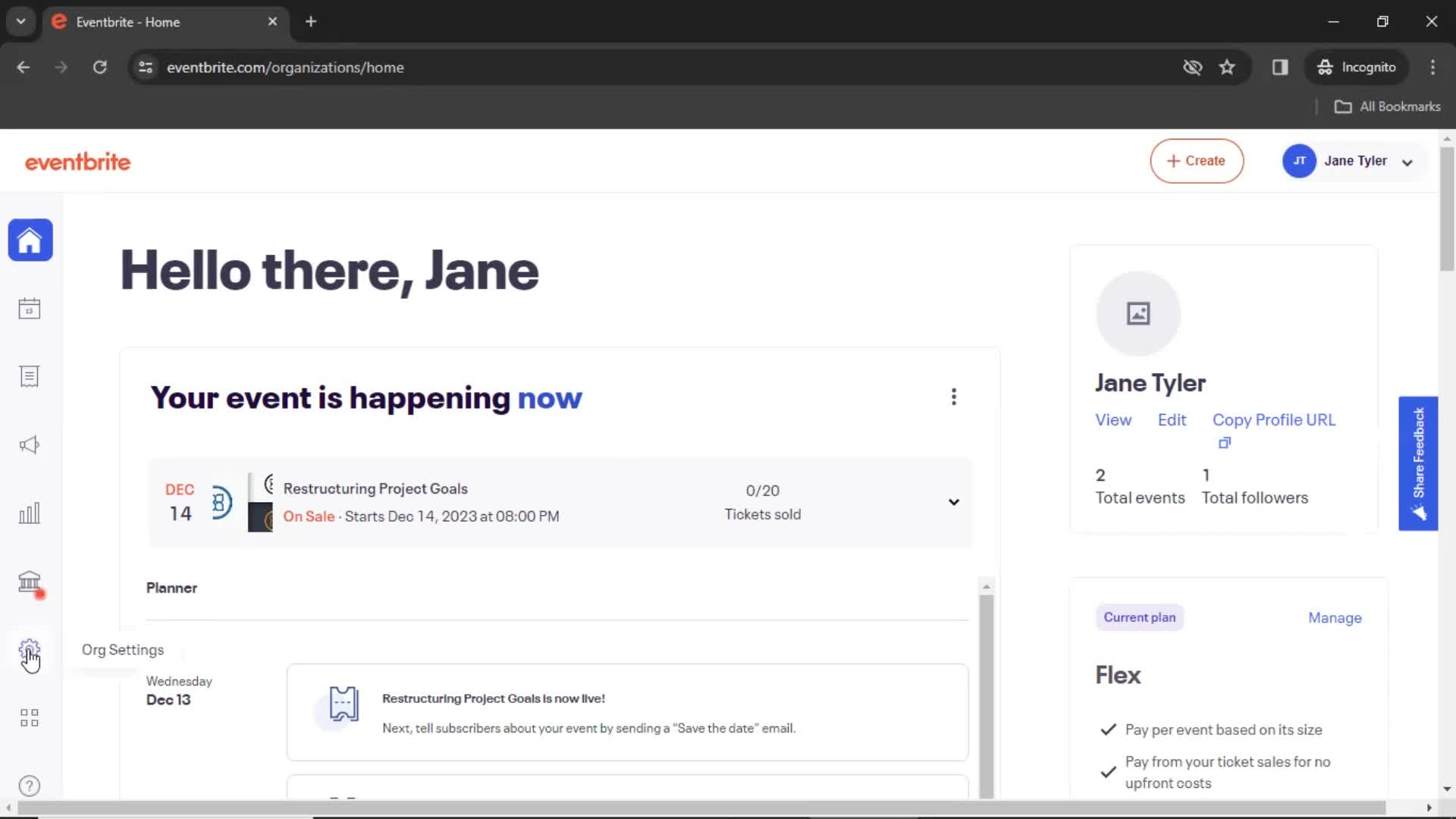Click the 0/20 Tickets sold count

(762, 502)
